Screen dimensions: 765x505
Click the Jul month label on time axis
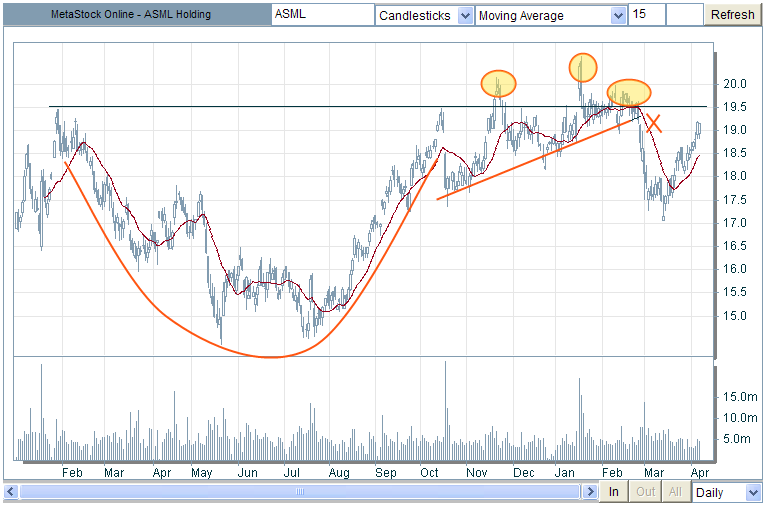pyautogui.click(x=291, y=473)
